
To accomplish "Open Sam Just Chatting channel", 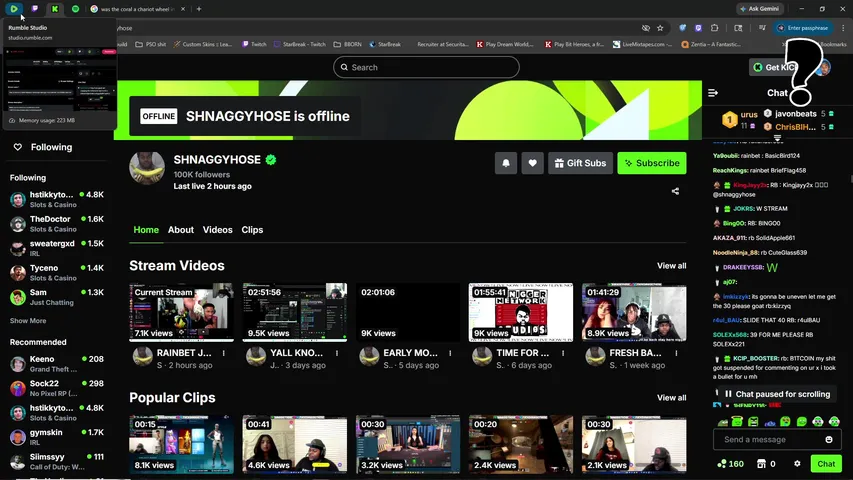I will tap(57, 297).
